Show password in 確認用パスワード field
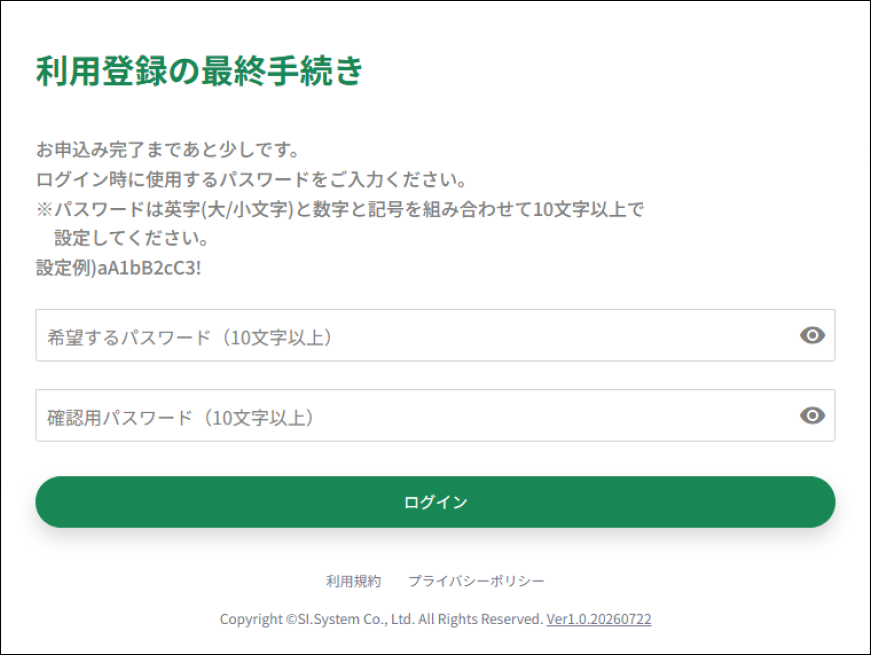Screen dimensions: 871x655 click(x=812, y=416)
